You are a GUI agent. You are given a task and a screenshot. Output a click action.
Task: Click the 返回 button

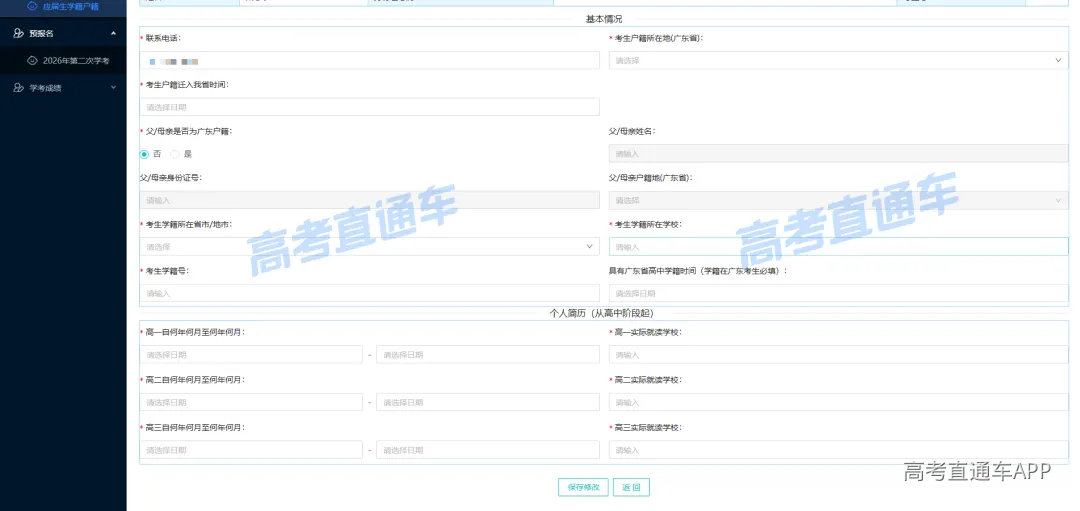[631, 487]
